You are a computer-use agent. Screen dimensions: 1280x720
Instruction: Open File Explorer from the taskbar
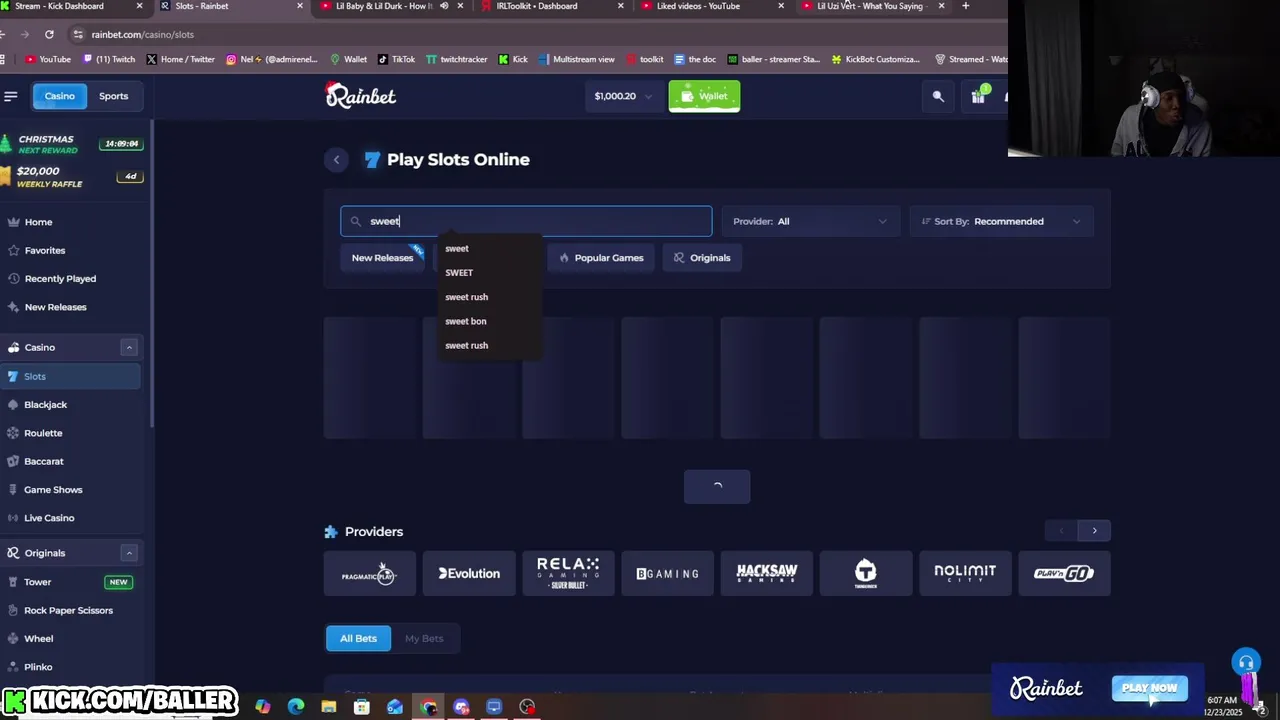point(328,707)
